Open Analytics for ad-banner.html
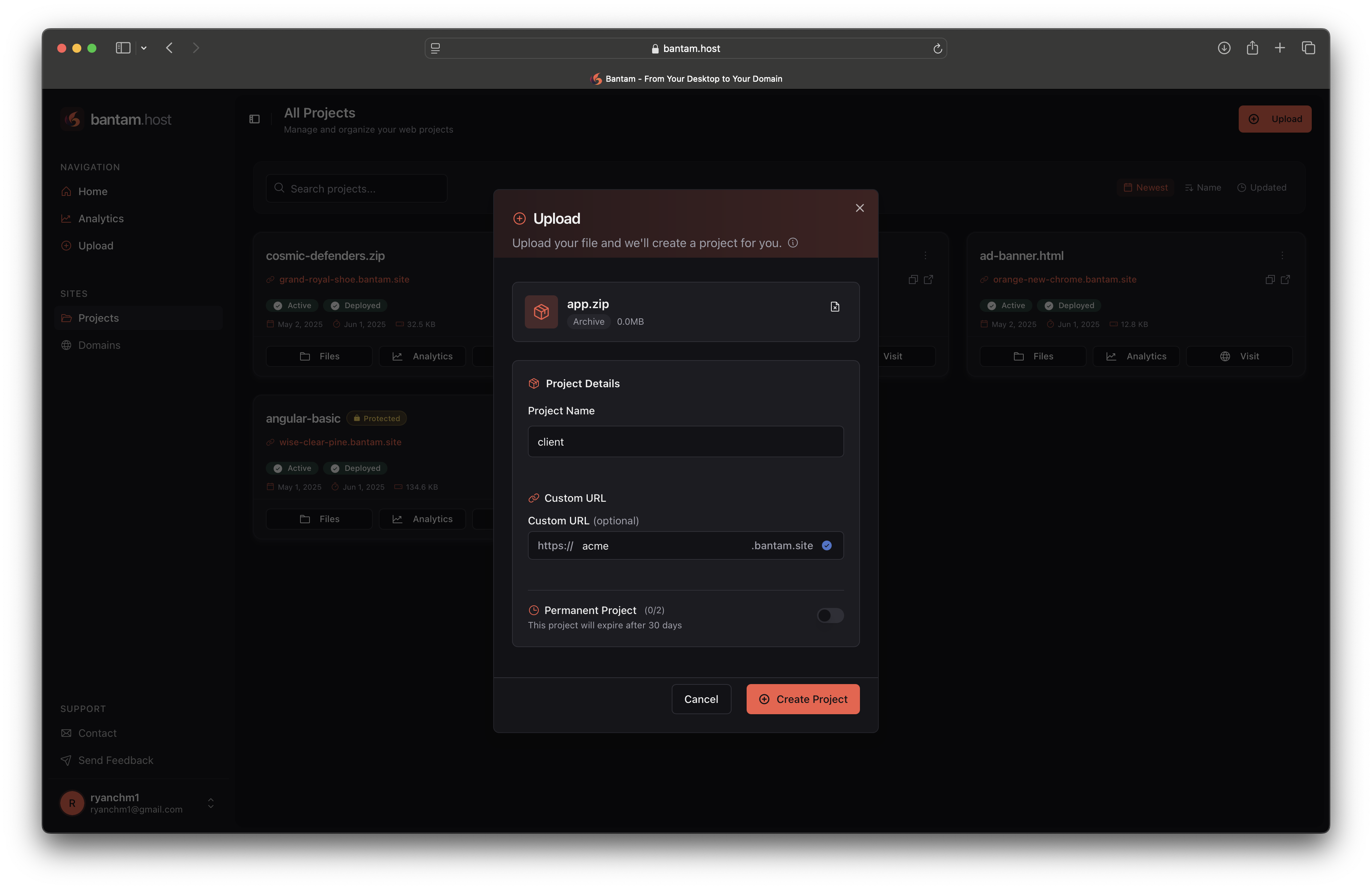This screenshot has width=1372, height=889. pyautogui.click(x=1136, y=356)
